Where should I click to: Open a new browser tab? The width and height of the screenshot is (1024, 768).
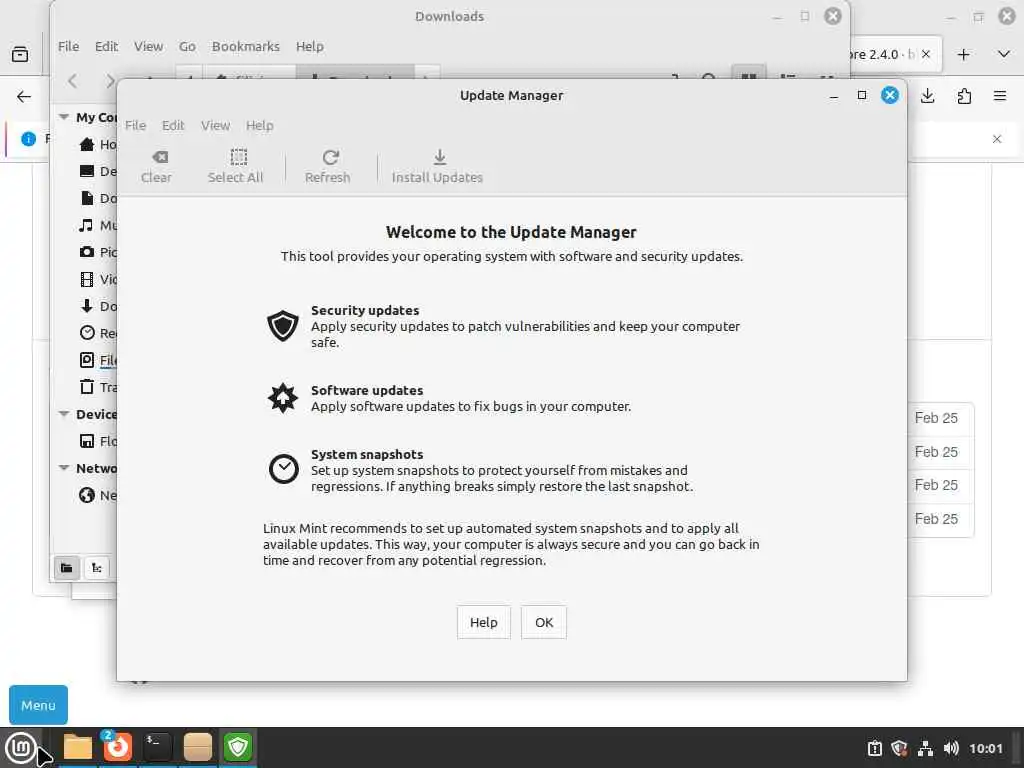tap(964, 55)
